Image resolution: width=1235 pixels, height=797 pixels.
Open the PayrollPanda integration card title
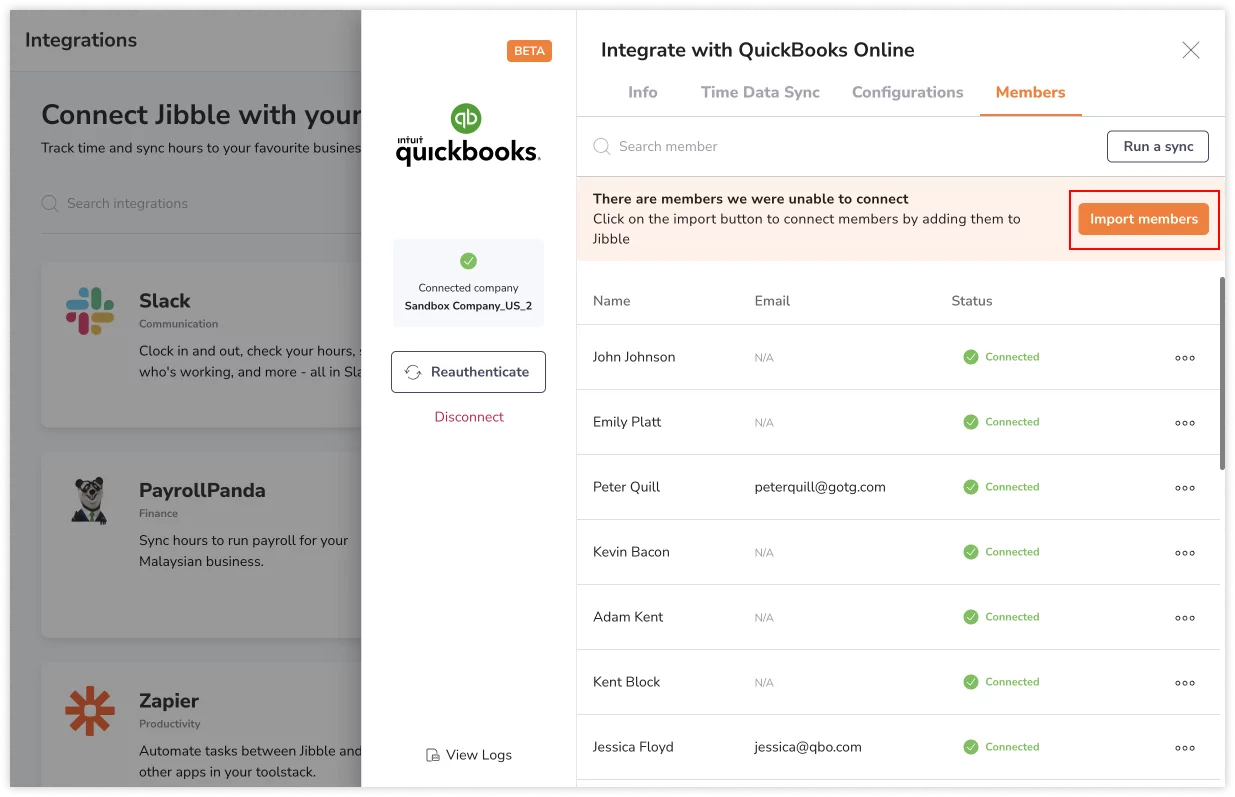pos(202,491)
